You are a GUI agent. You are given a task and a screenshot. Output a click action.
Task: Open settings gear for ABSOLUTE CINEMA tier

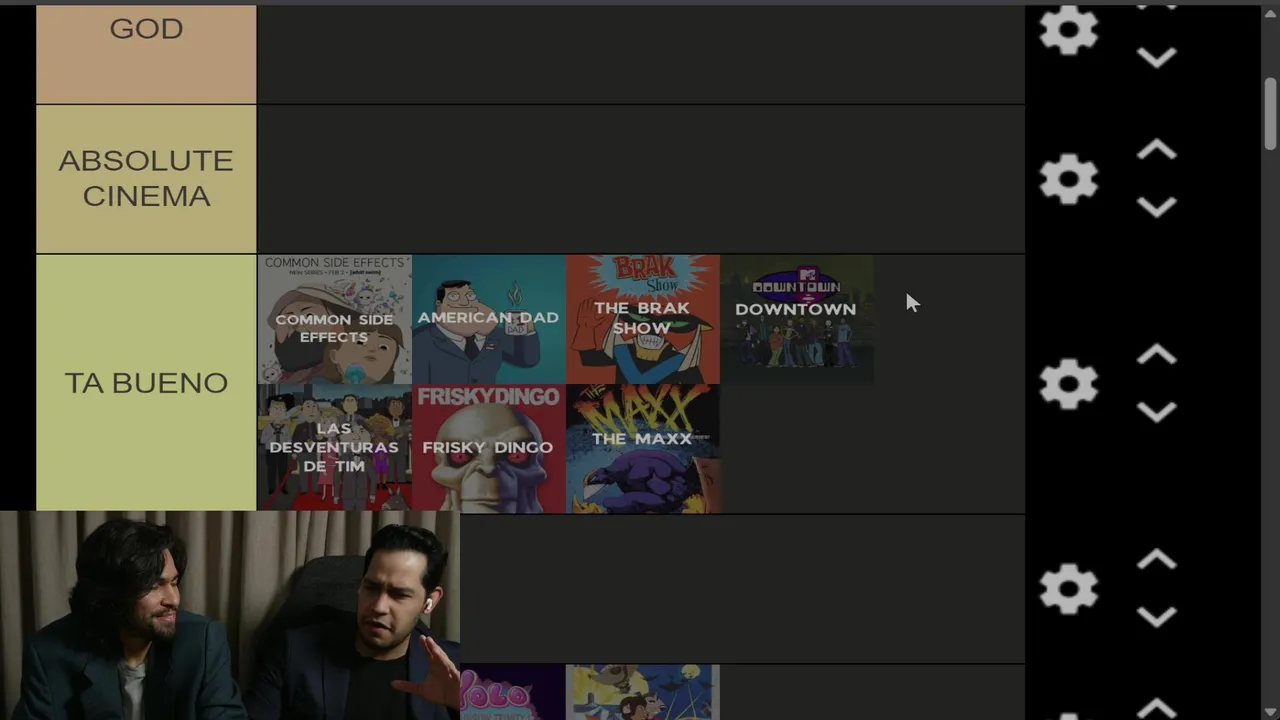(x=1068, y=180)
